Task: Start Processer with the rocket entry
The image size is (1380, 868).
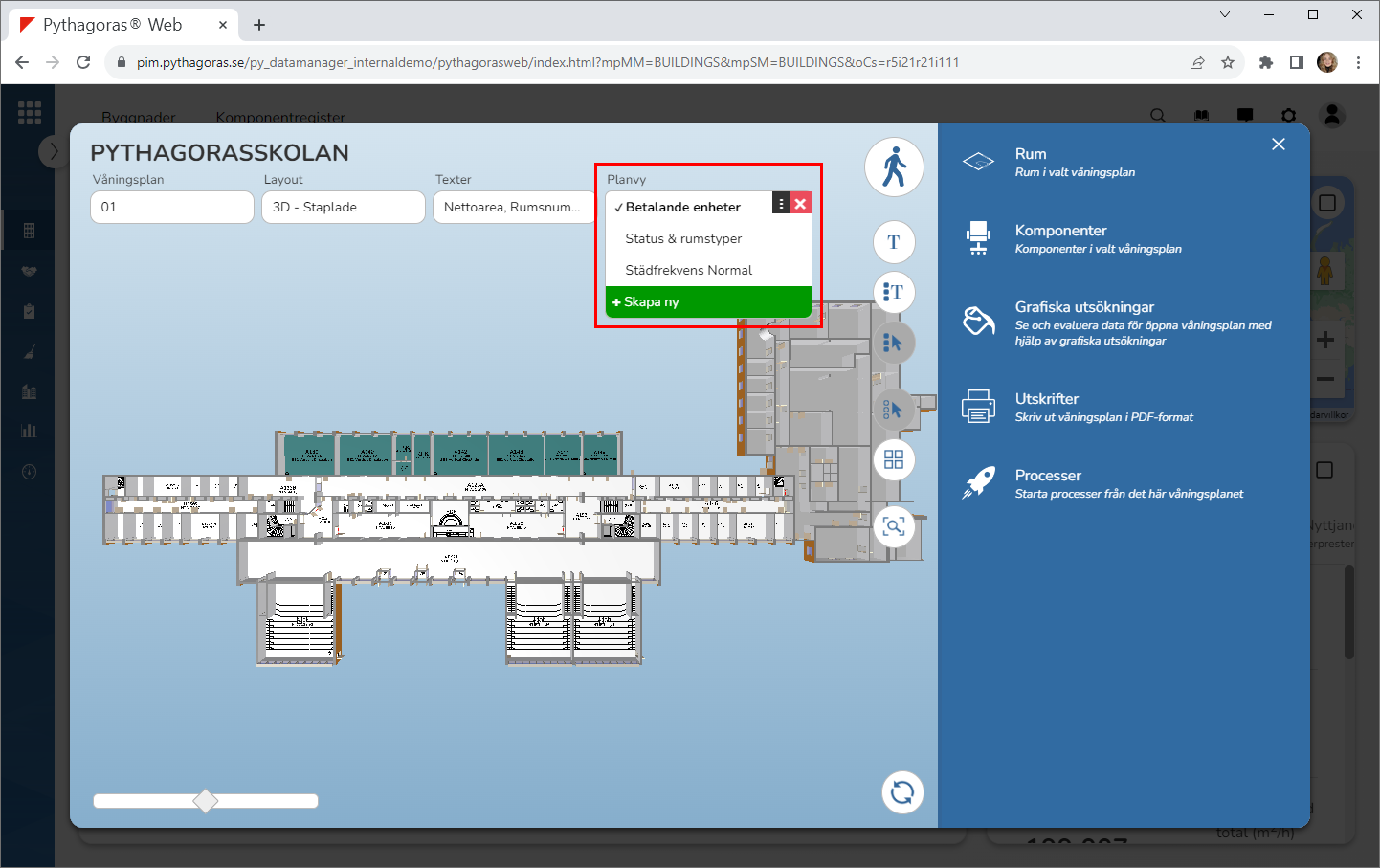Action: pos(1048,483)
